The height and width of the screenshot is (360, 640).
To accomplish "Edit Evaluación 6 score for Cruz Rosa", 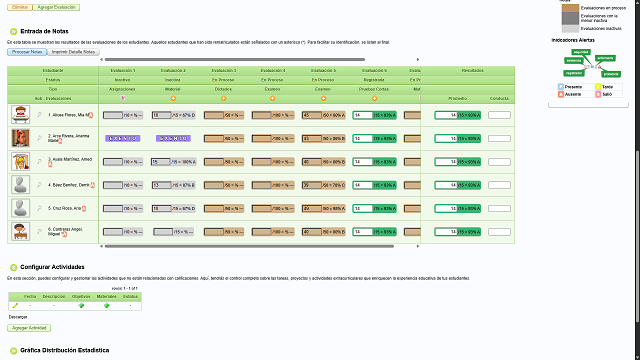I will click(x=362, y=208).
